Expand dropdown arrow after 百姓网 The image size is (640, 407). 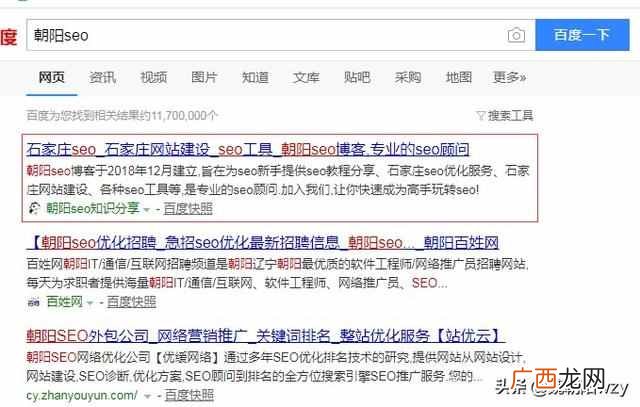click(90, 303)
